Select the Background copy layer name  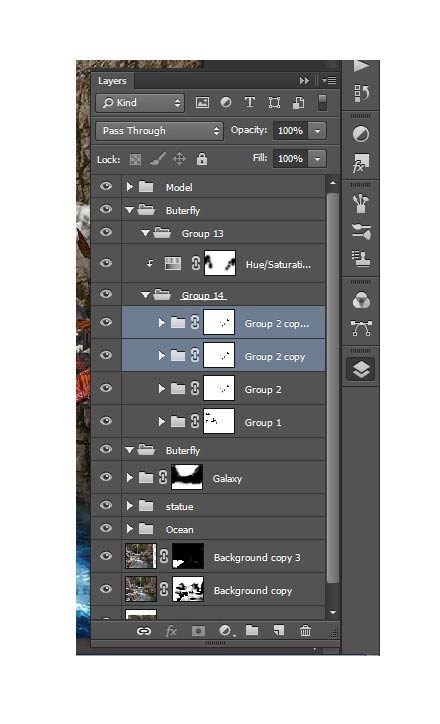point(253,591)
